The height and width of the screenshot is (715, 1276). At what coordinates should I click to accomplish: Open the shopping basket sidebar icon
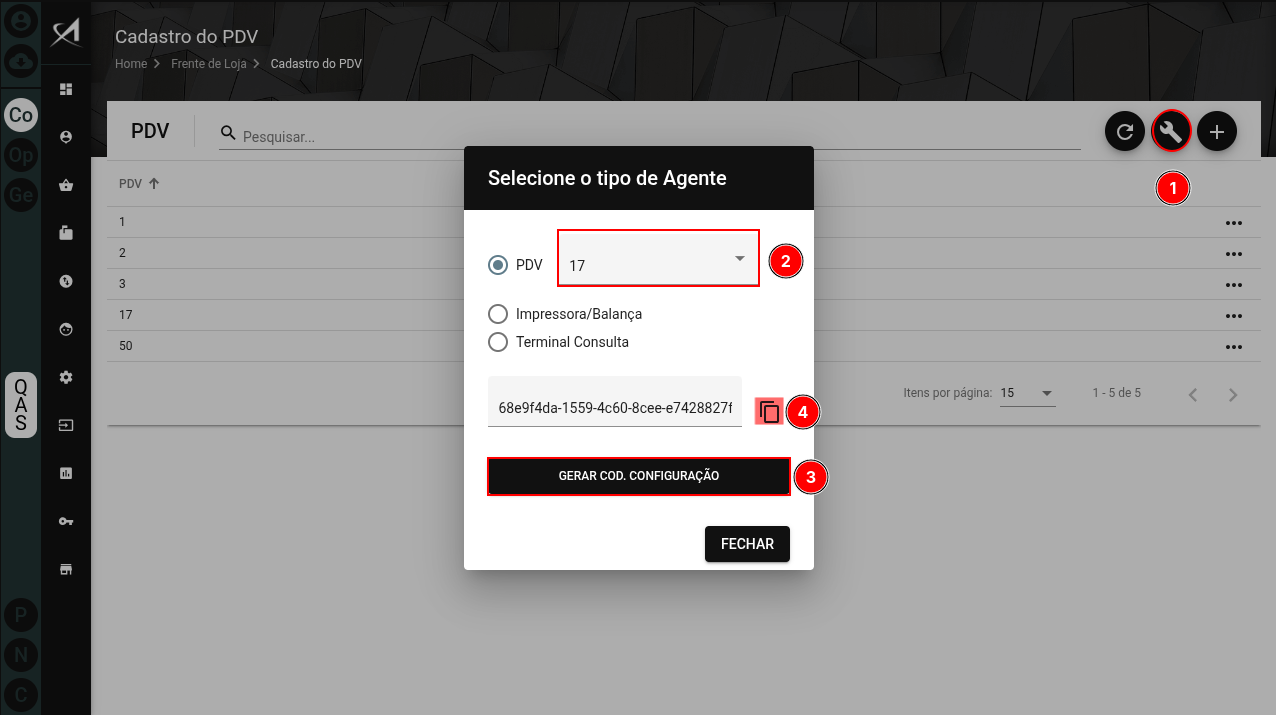pos(67,185)
